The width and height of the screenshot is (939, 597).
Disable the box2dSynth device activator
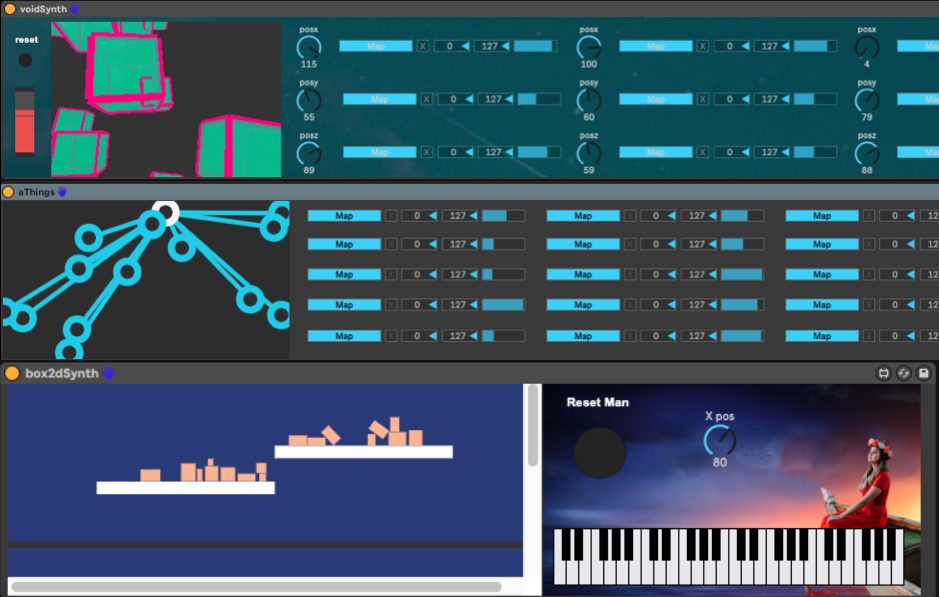click(12, 373)
